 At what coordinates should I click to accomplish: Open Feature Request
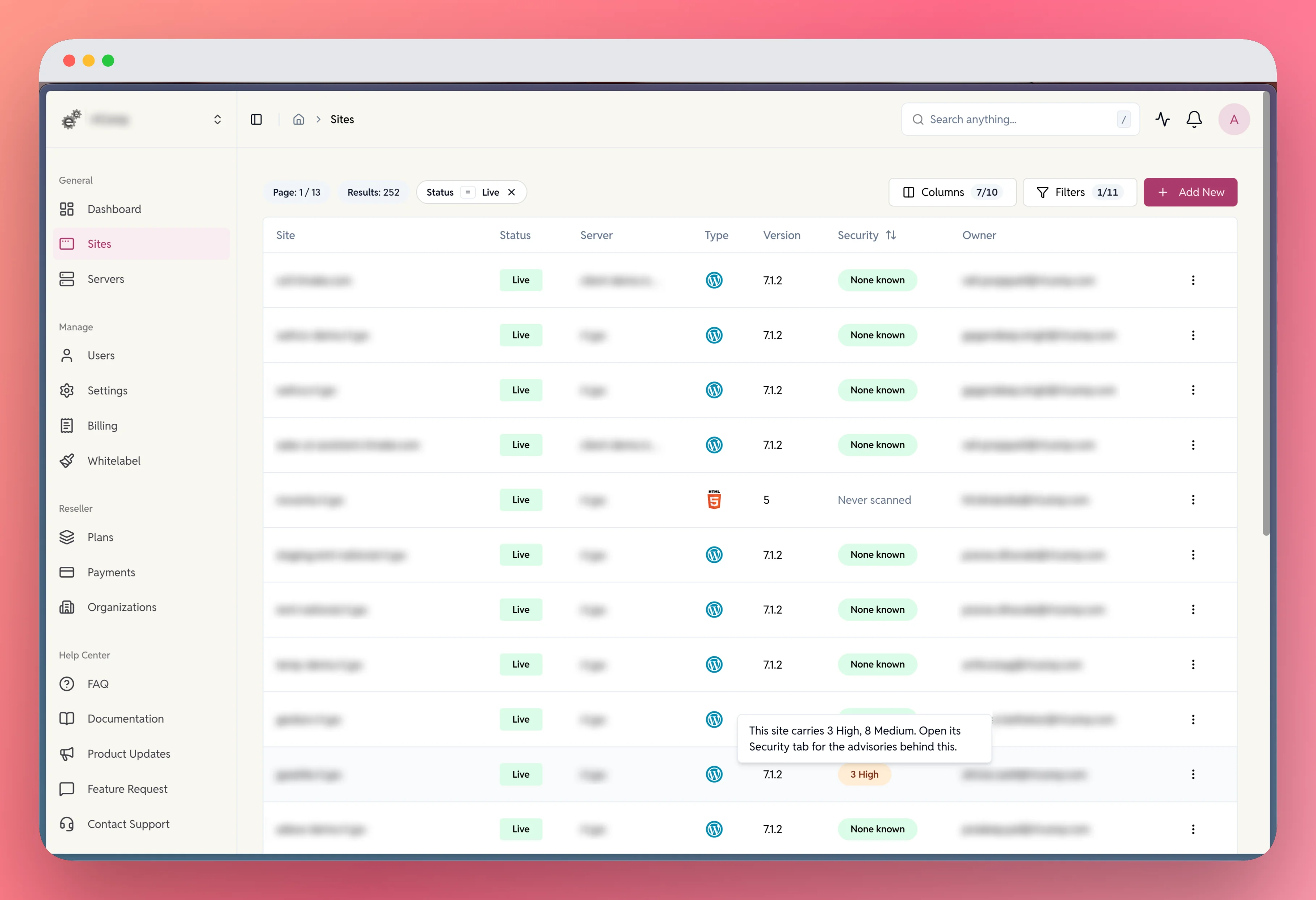(x=141, y=789)
